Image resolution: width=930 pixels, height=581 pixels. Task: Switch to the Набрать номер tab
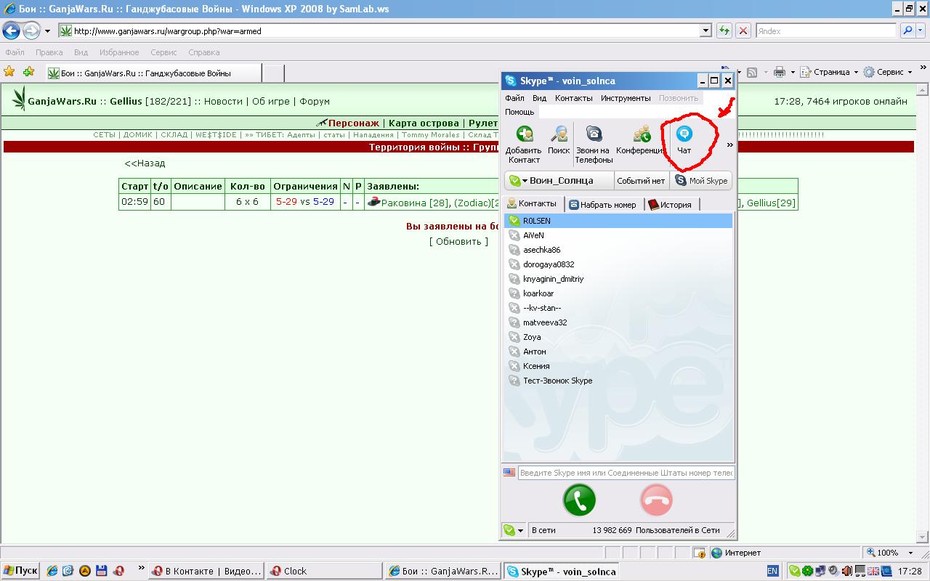point(603,205)
